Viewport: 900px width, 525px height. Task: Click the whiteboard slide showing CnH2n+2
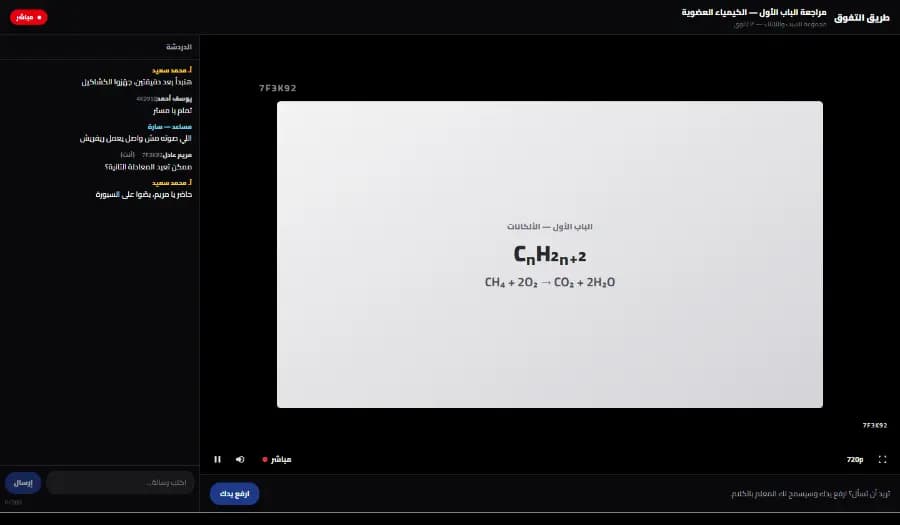click(x=550, y=255)
